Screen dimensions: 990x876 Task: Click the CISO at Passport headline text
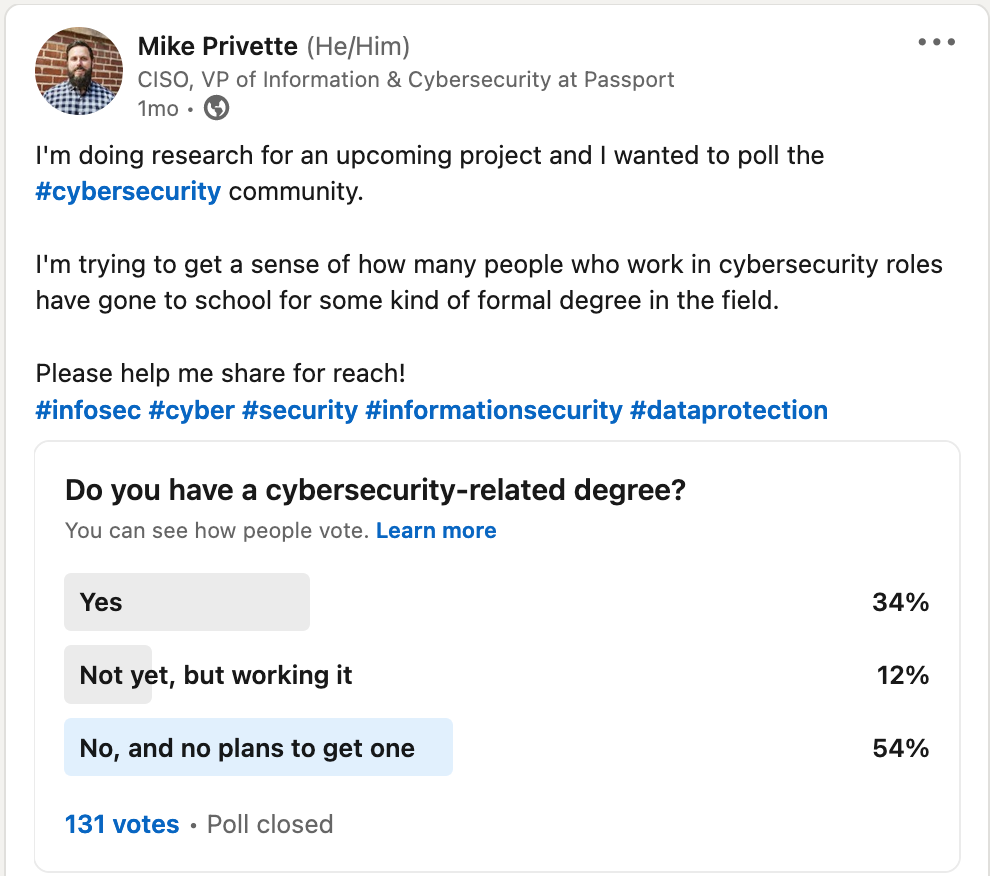(x=405, y=79)
